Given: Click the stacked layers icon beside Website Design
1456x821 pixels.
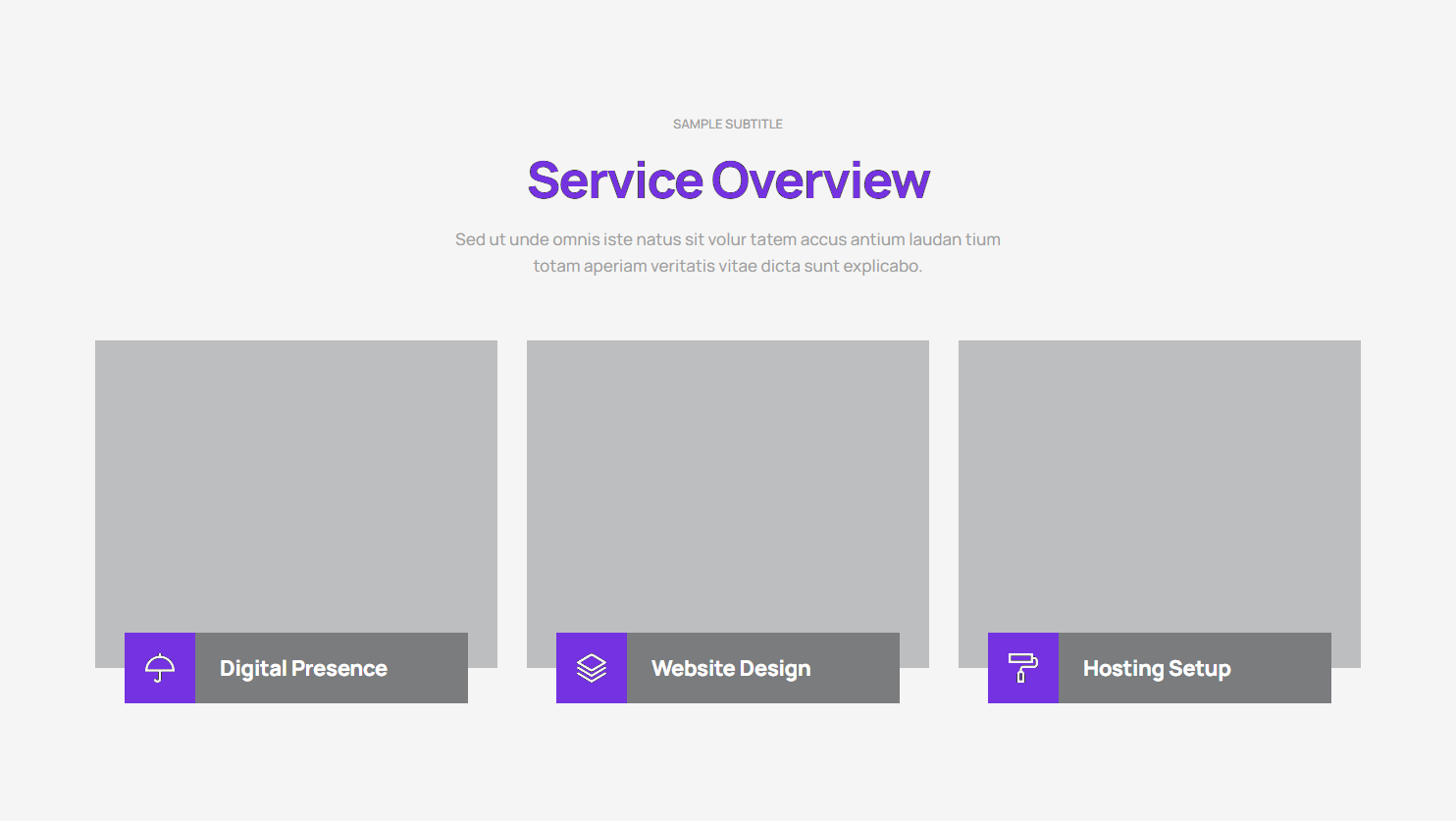Looking at the screenshot, I should (x=592, y=668).
